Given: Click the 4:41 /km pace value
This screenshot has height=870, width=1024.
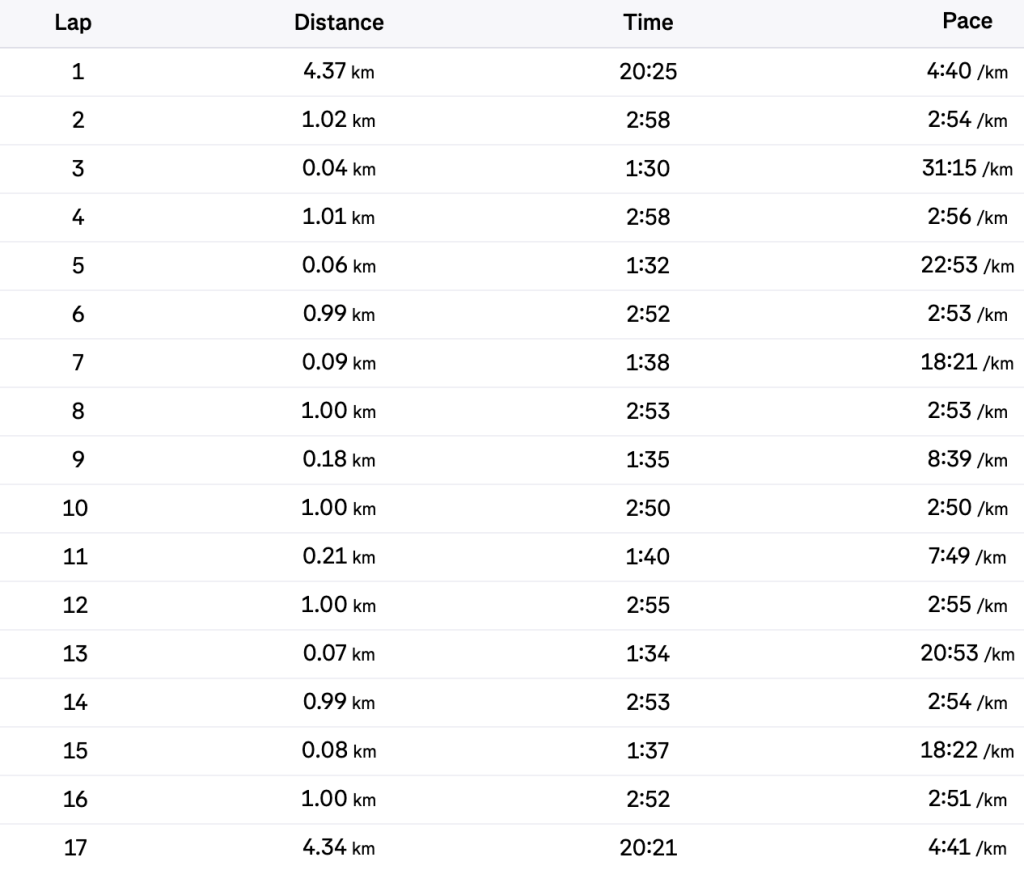Looking at the screenshot, I should coord(967,848).
